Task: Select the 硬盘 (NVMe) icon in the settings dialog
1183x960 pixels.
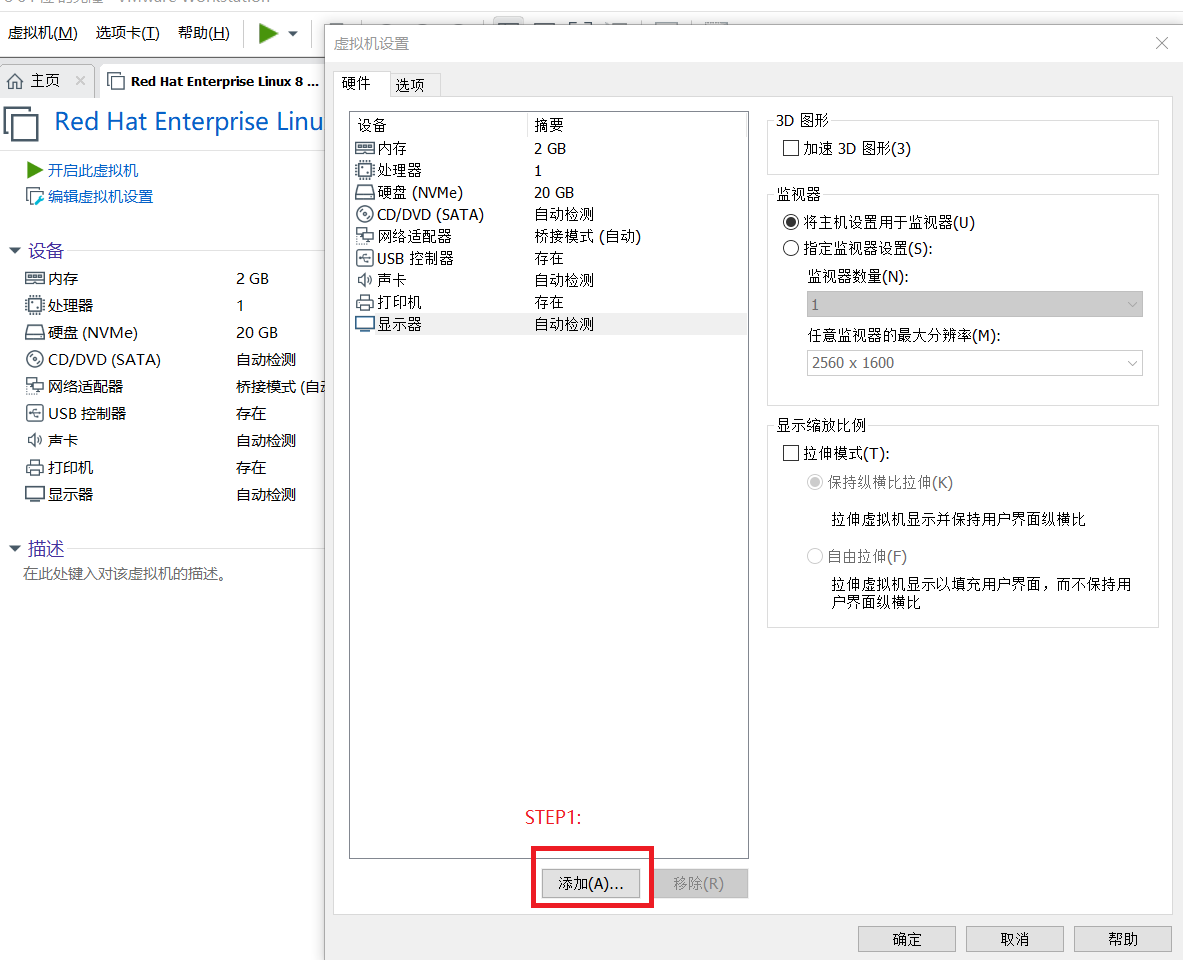Action: tap(365, 192)
